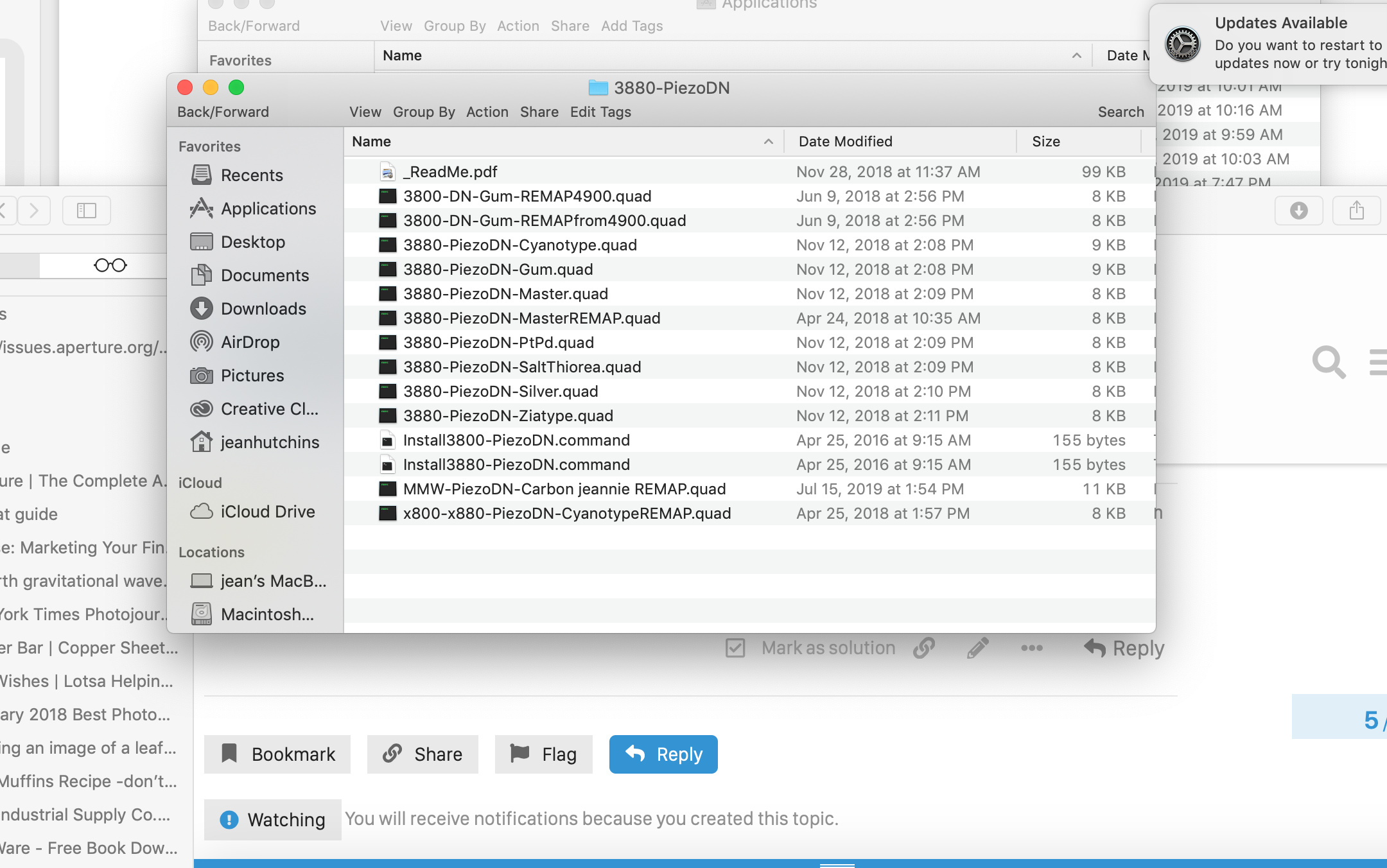Image resolution: width=1387 pixels, height=868 pixels.
Task: Click Back/Forward in 3880-PiezoDN toolbar
Action: pos(223,112)
